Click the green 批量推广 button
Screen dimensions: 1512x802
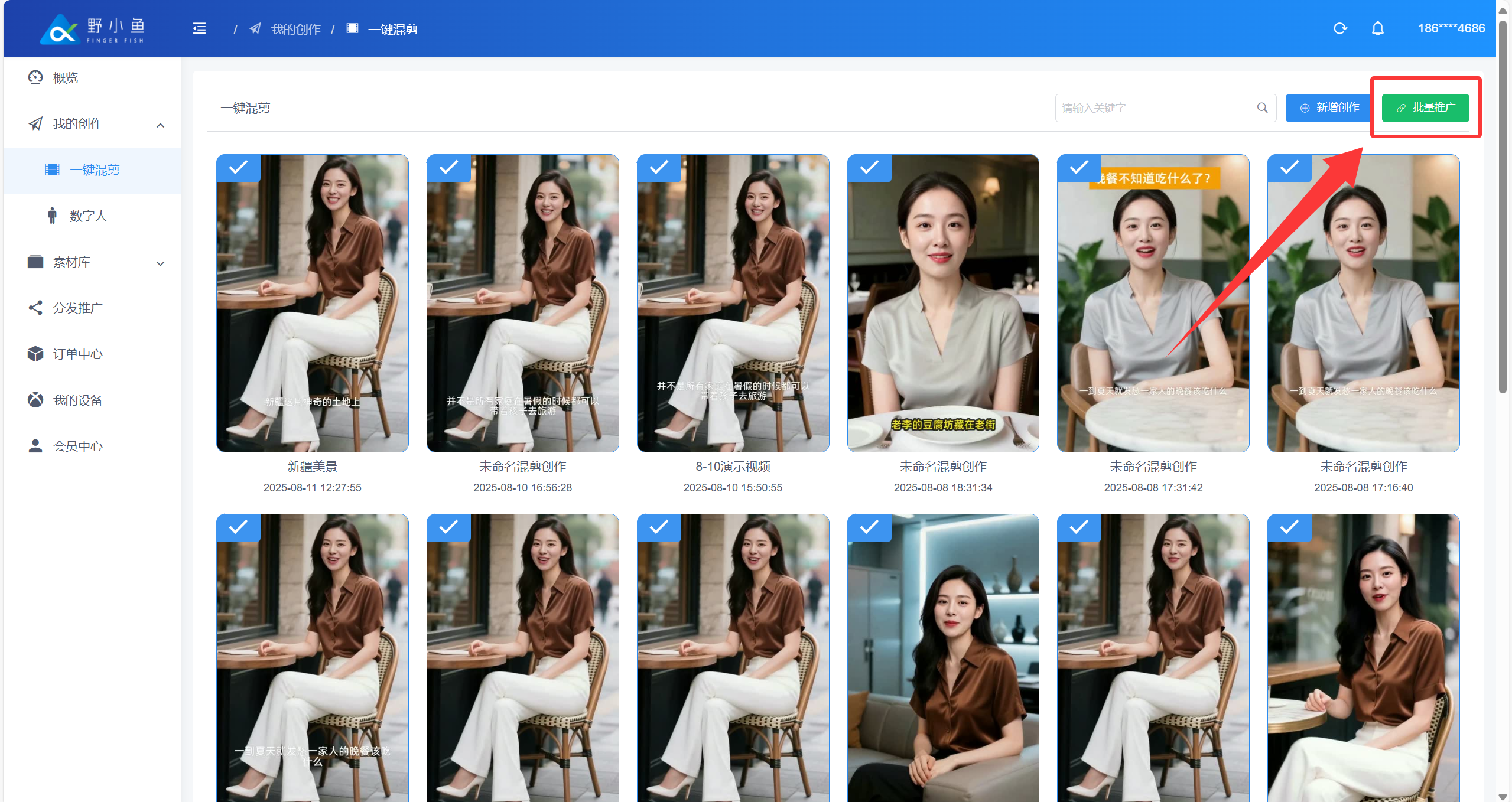coord(1425,107)
